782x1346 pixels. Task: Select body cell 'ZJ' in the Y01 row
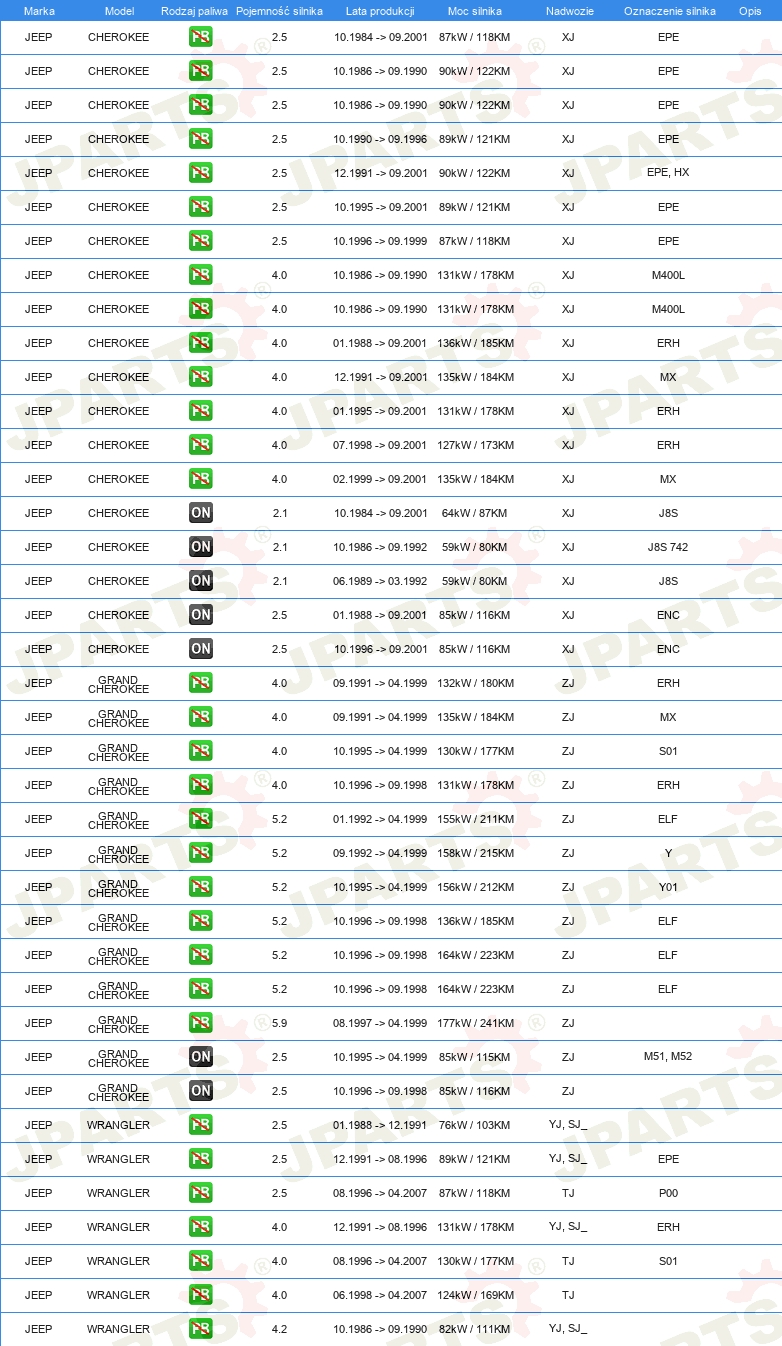pyautogui.click(x=568, y=887)
